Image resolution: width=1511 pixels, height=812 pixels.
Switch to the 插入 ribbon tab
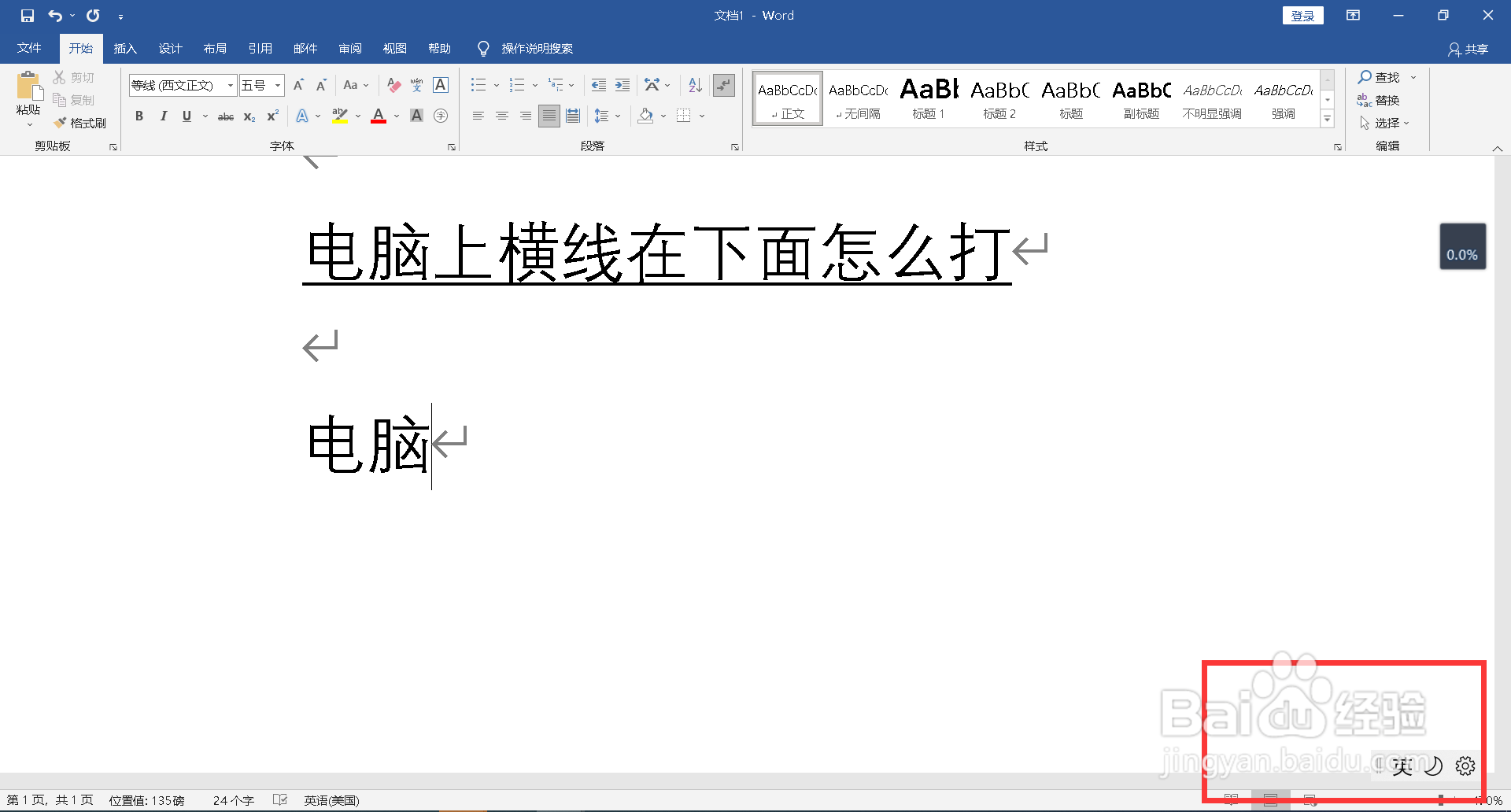click(x=125, y=48)
